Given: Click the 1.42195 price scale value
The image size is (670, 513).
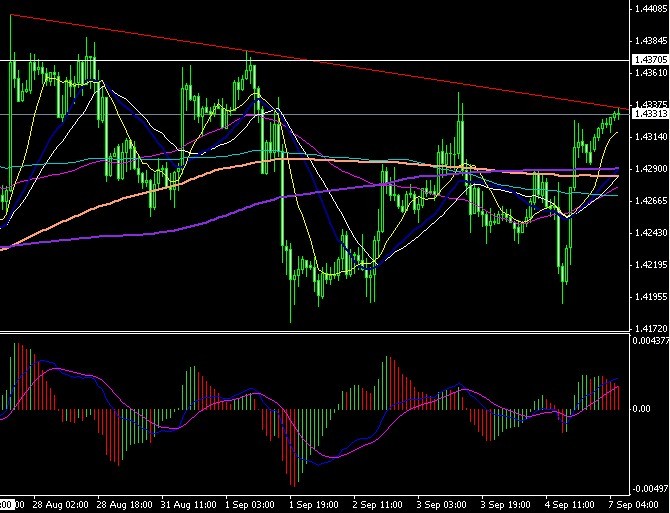Looking at the screenshot, I should (652, 265).
